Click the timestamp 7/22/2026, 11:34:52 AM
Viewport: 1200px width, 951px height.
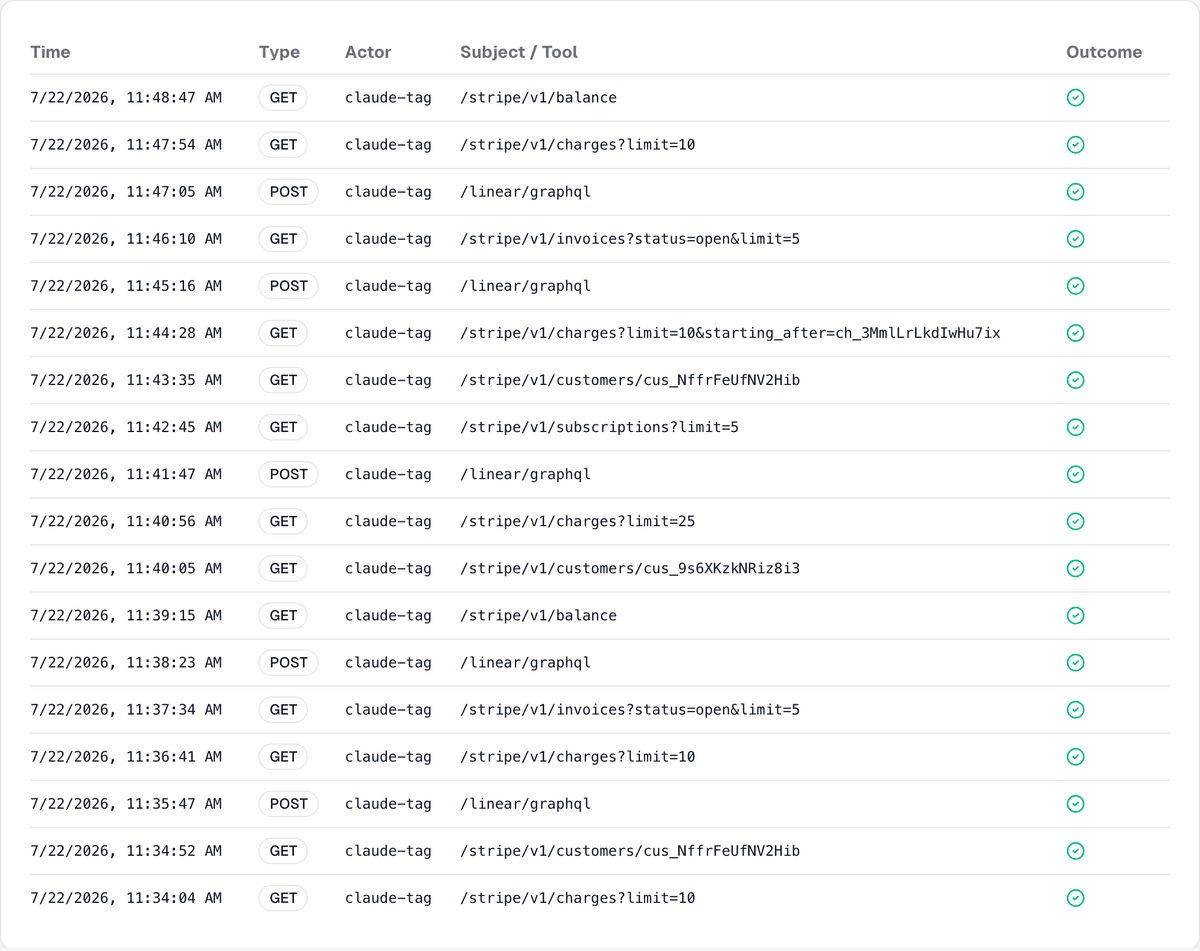tap(126, 850)
